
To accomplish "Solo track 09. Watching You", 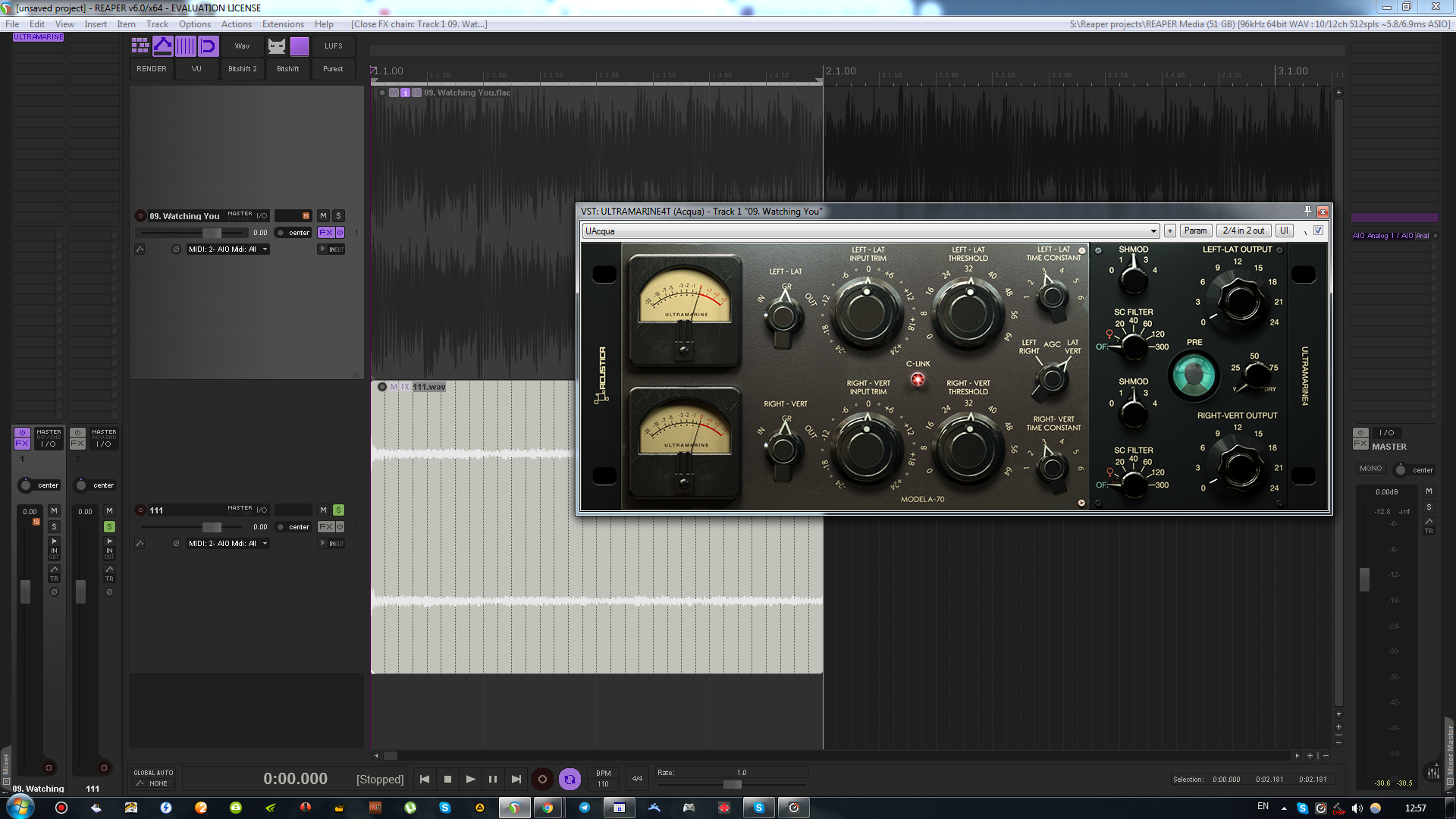I will (339, 216).
